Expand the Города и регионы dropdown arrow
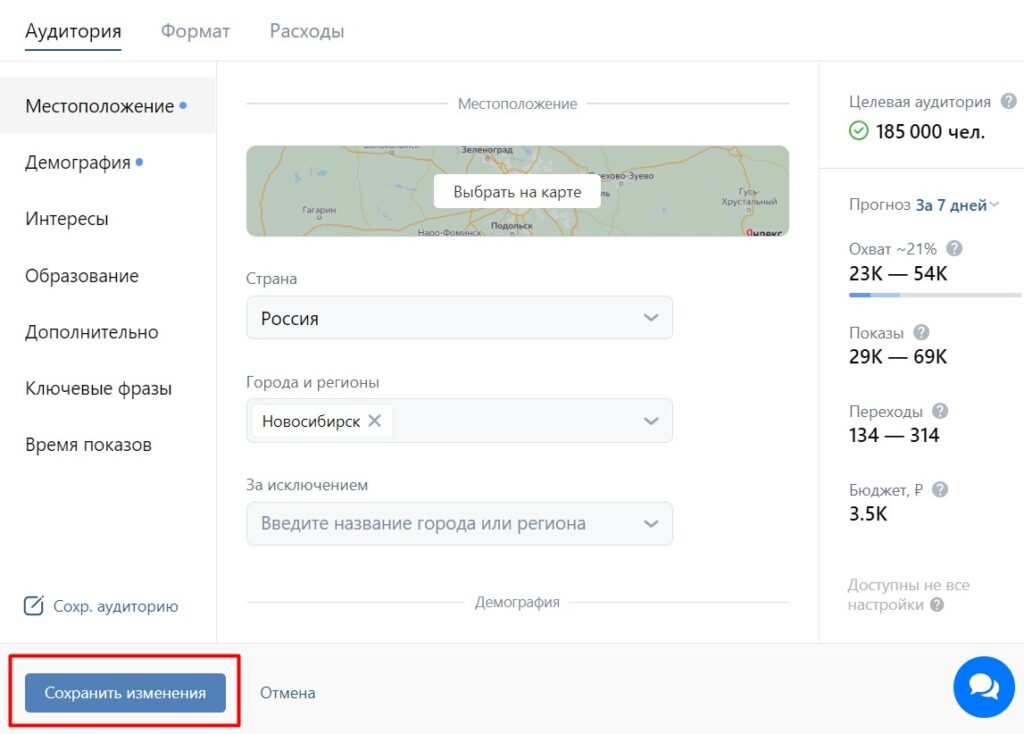This screenshot has height=734, width=1024. [651, 421]
